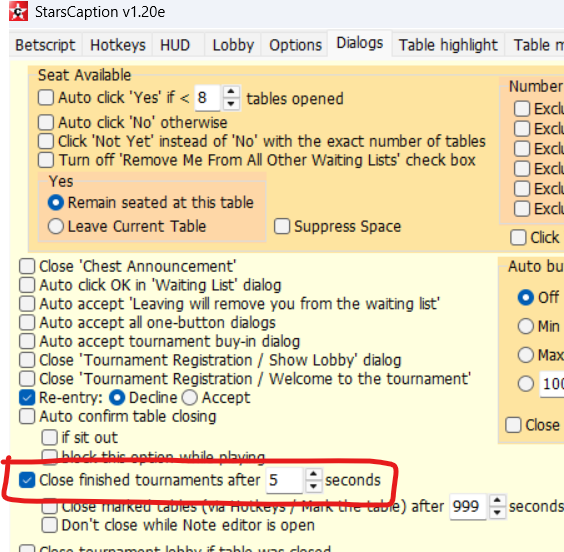Check the 'if sit out' sub-option

coord(50,437)
